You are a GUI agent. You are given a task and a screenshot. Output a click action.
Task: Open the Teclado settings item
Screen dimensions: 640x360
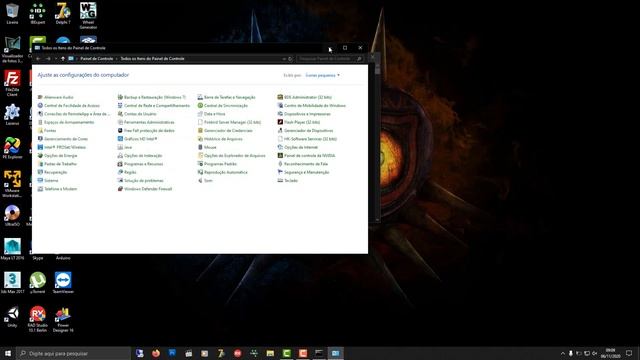287,180
